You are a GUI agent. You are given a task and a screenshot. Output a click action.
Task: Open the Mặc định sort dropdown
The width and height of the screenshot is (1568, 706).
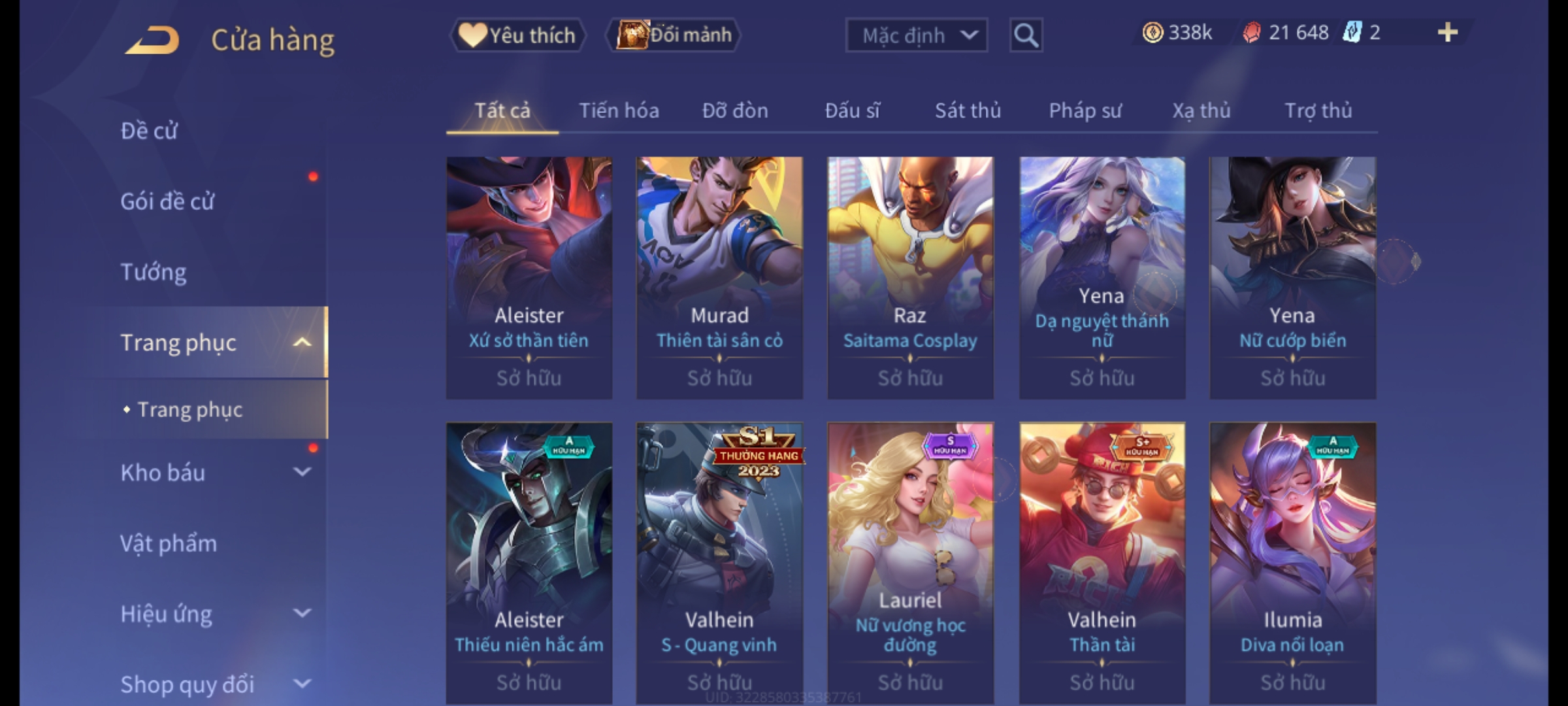[916, 35]
